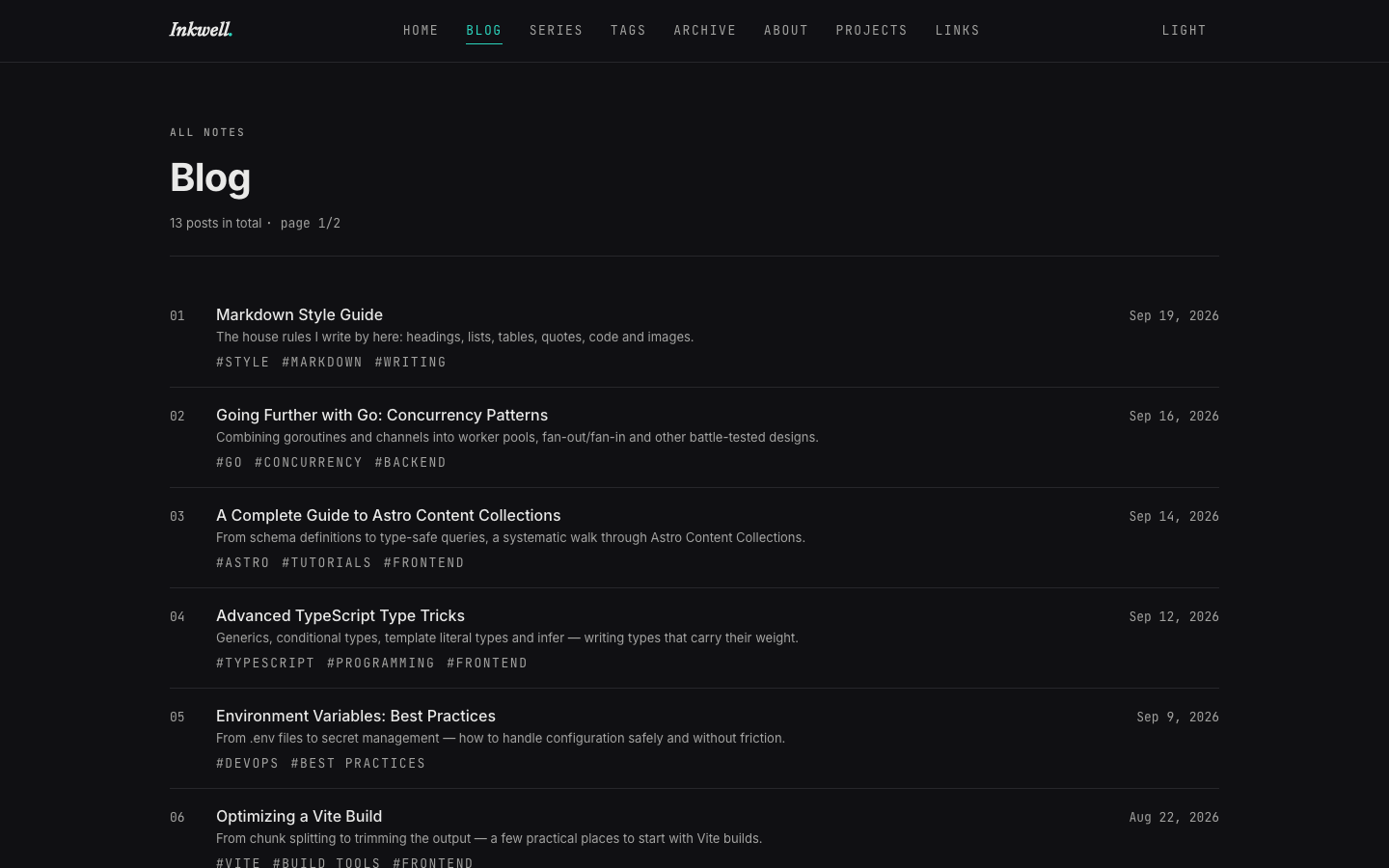The width and height of the screenshot is (1389, 868).
Task: Click the 'ALL NOTES' label
Action: pos(207,132)
